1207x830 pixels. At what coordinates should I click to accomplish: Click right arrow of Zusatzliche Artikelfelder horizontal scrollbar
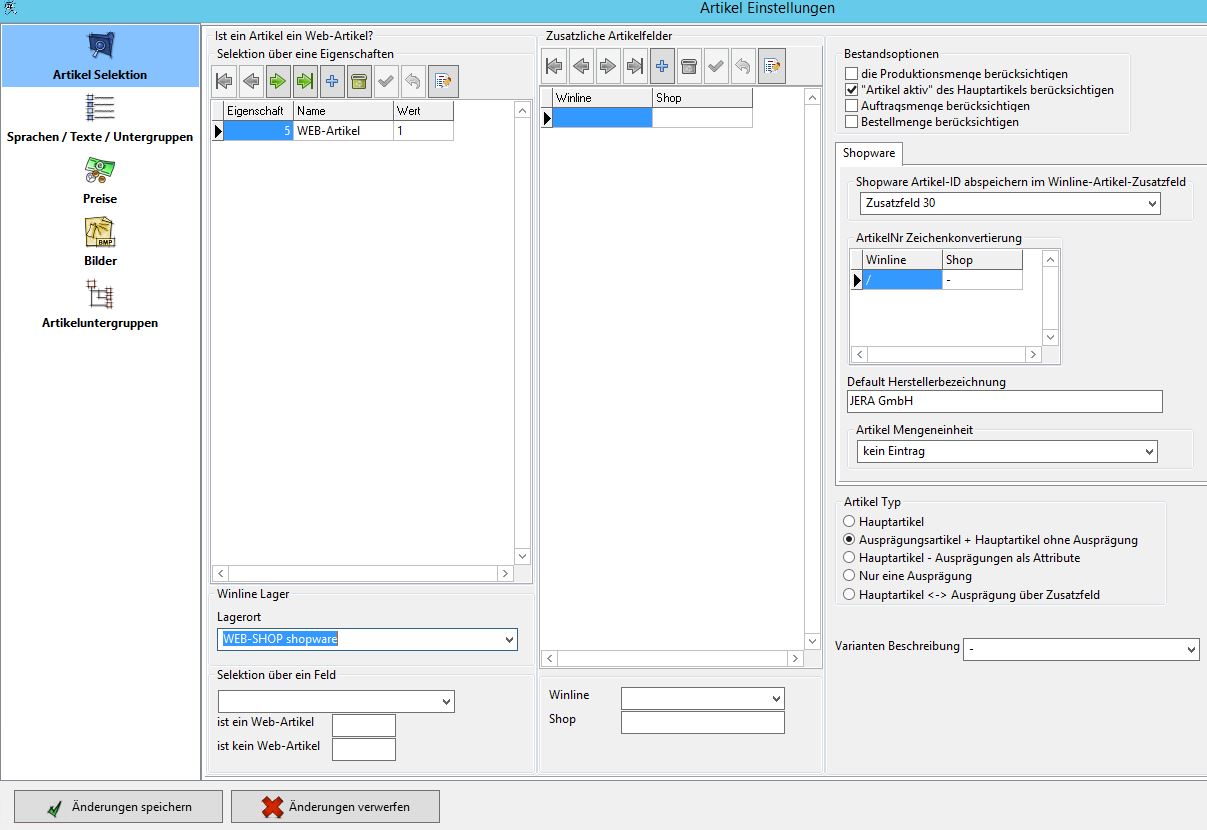(x=795, y=659)
